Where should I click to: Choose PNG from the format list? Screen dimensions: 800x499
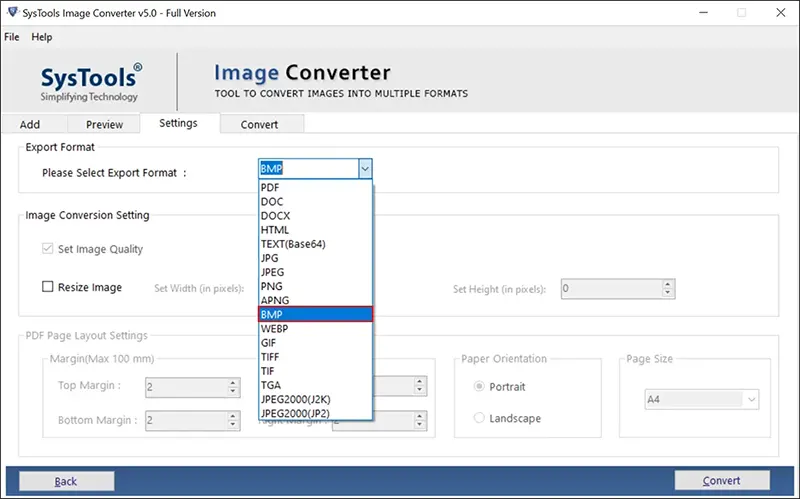(315, 286)
